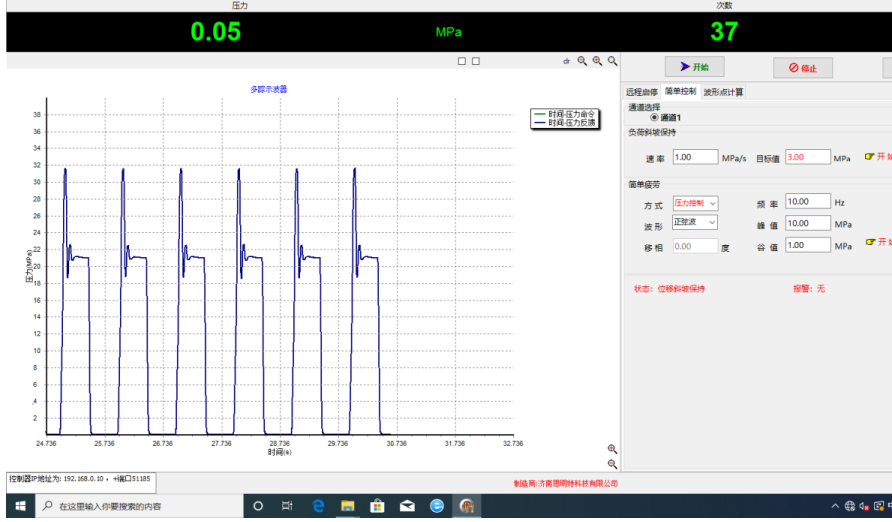Viewport: 892px width, 522px height.
Task: Open File Explorer from the taskbar
Action: [x=347, y=506]
